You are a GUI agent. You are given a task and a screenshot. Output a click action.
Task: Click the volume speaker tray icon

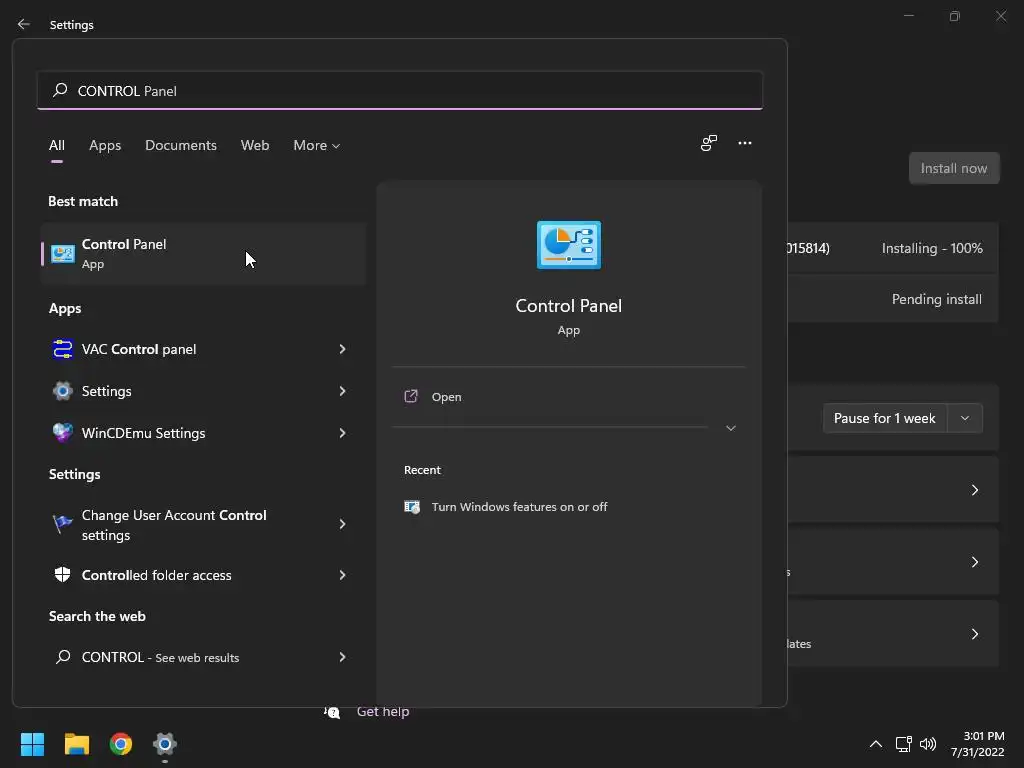(x=928, y=744)
